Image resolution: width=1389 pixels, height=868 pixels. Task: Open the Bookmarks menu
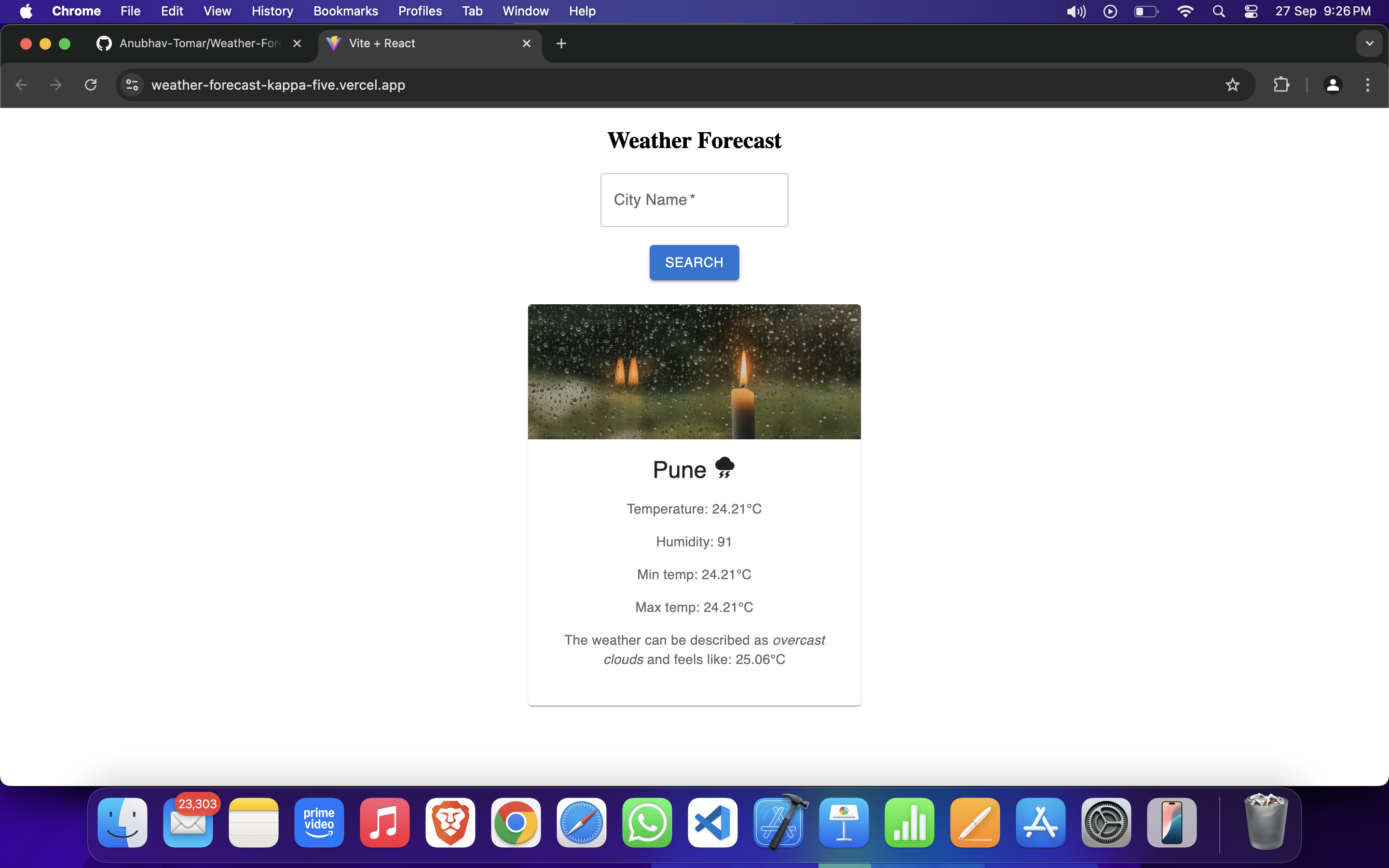point(345,12)
